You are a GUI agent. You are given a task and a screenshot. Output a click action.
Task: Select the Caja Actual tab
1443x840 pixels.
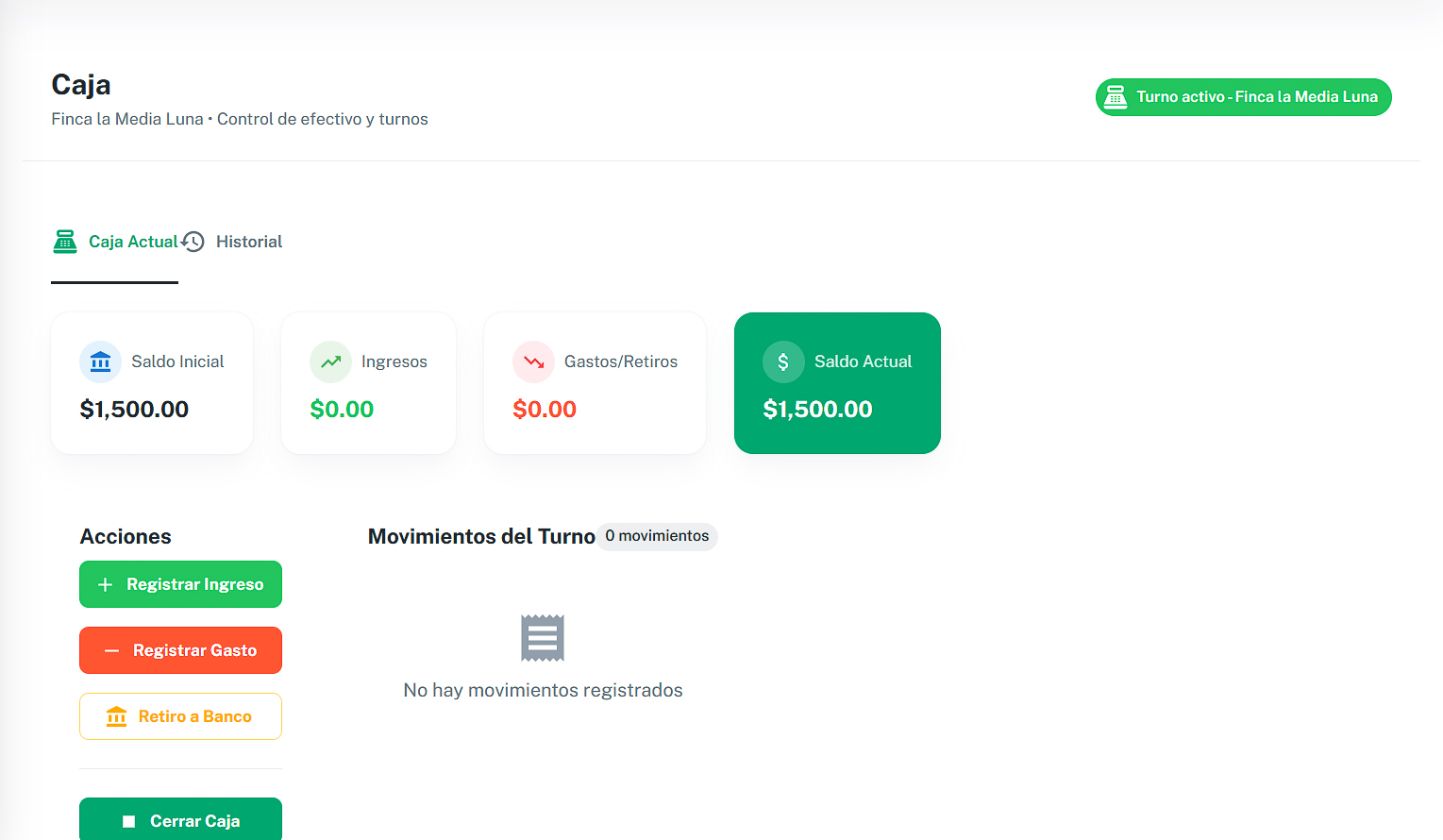[132, 241]
